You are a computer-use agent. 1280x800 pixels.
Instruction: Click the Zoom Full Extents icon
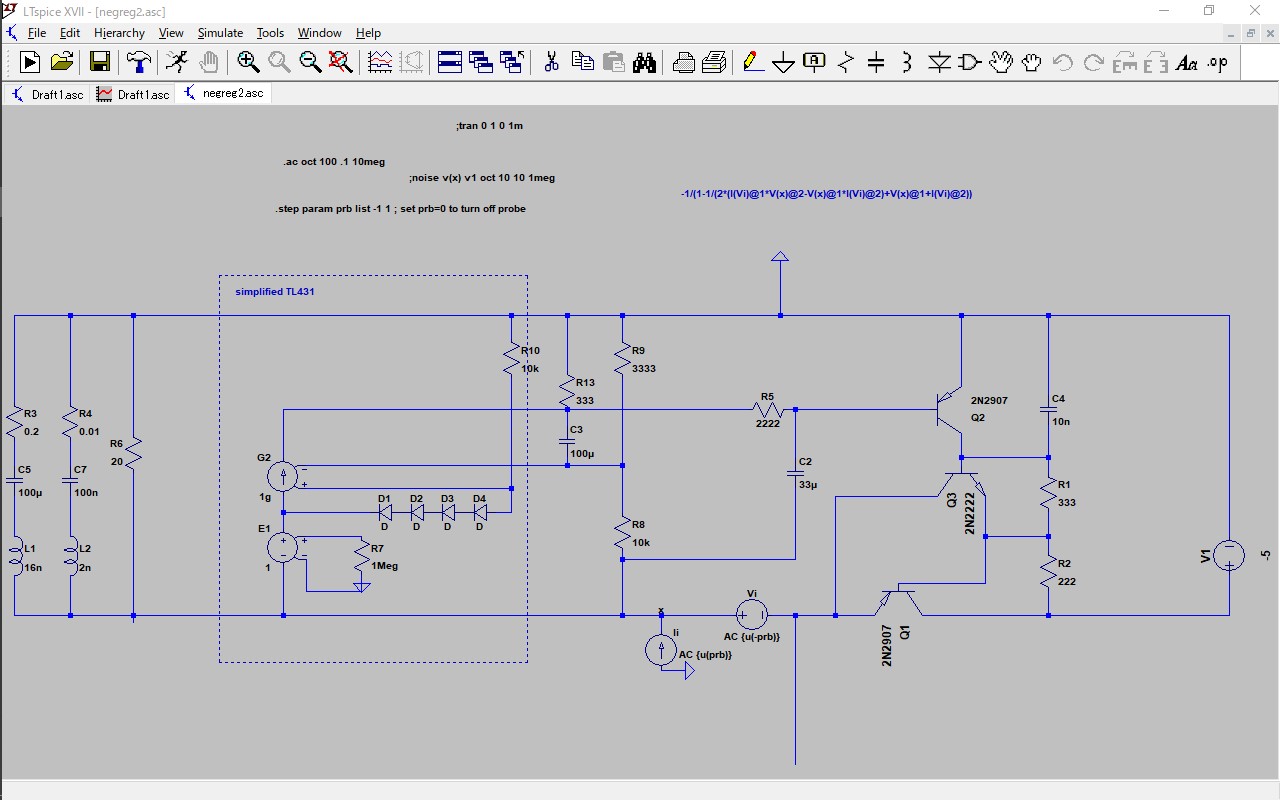pos(341,62)
